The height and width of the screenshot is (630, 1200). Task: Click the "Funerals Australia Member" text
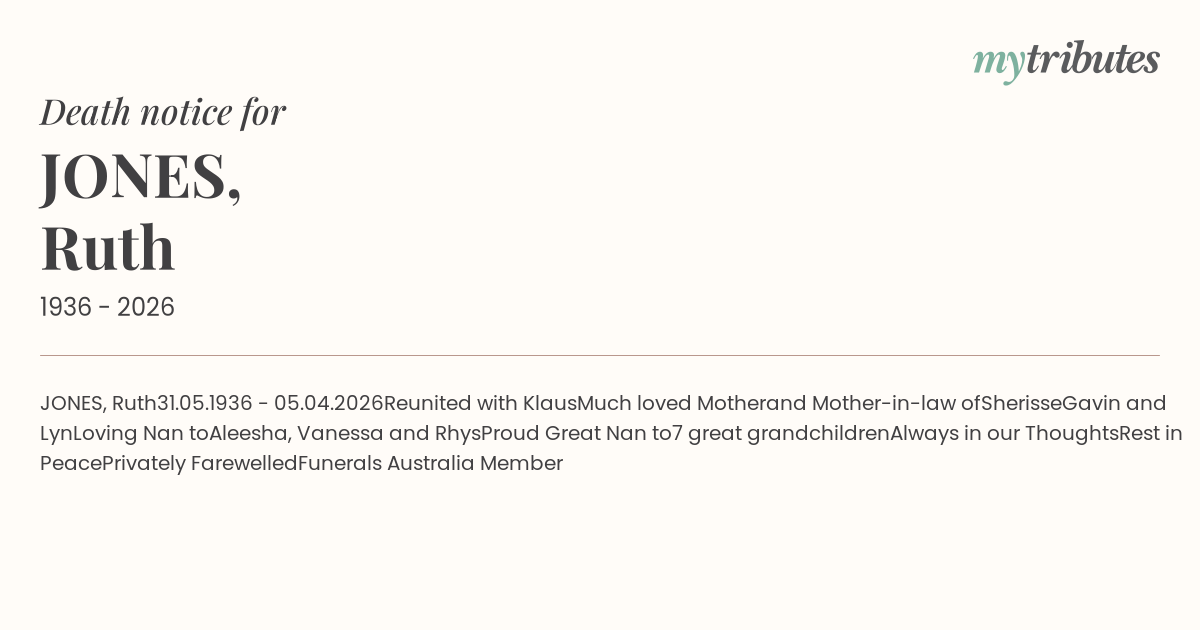click(430, 463)
